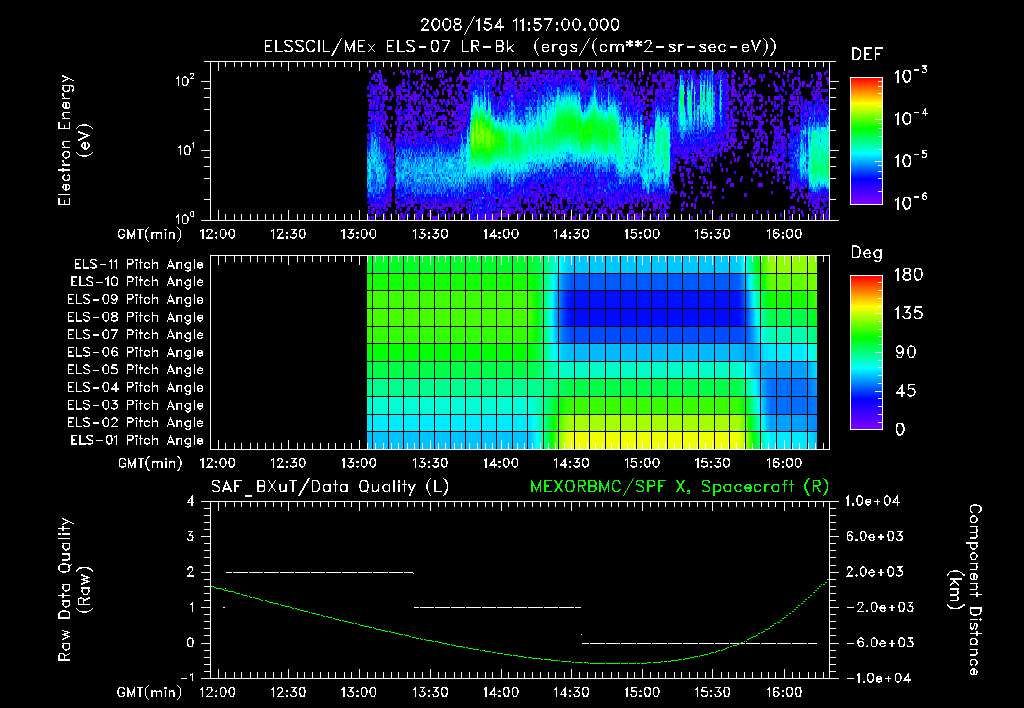Click the 4 tick on Raw Data Quality axis
The width and height of the screenshot is (1024, 708).
(x=191, y=502)
